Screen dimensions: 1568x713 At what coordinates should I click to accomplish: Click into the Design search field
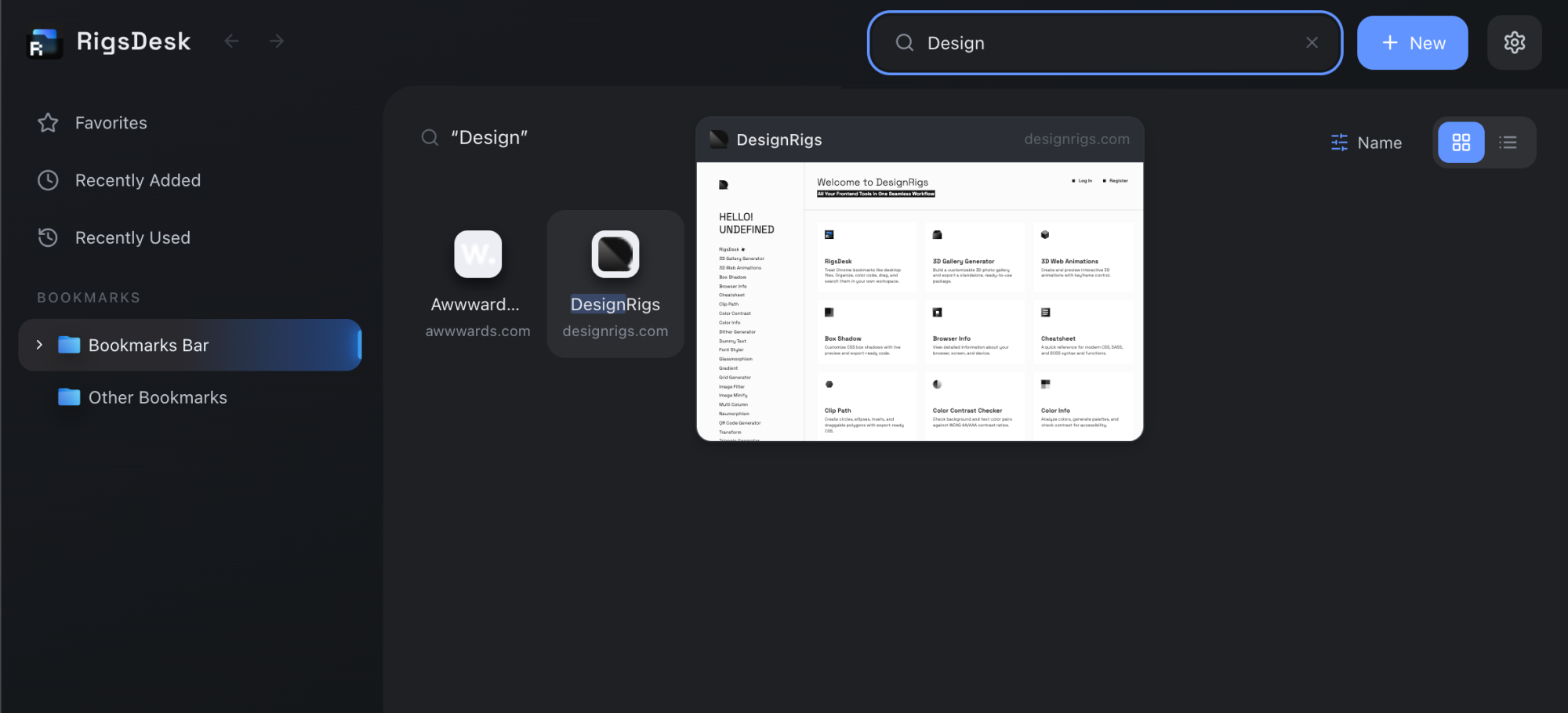click(x=1105, y=42)
